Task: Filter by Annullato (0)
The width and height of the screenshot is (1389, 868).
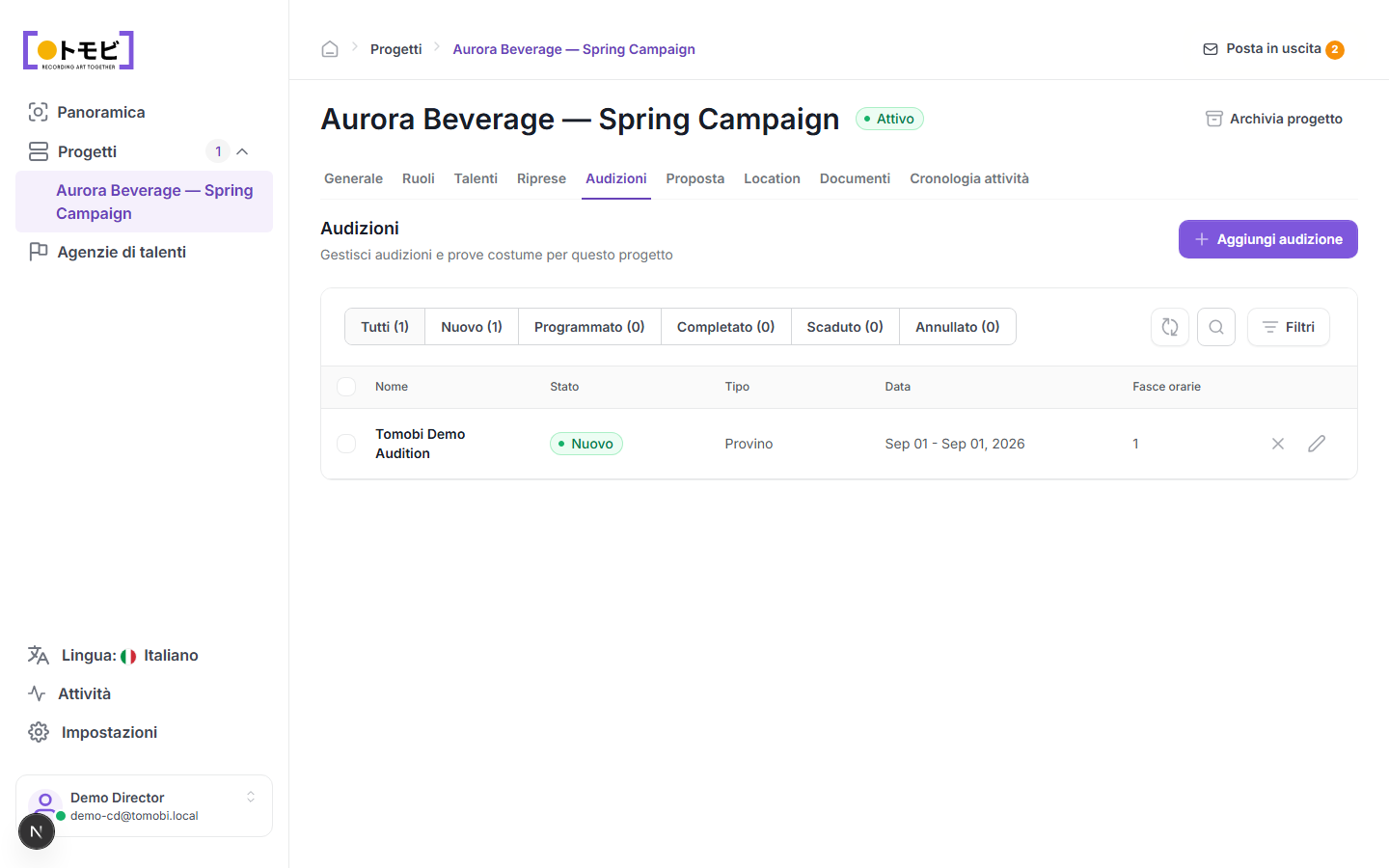Action: pyautogui.click(x=958, y=327)
